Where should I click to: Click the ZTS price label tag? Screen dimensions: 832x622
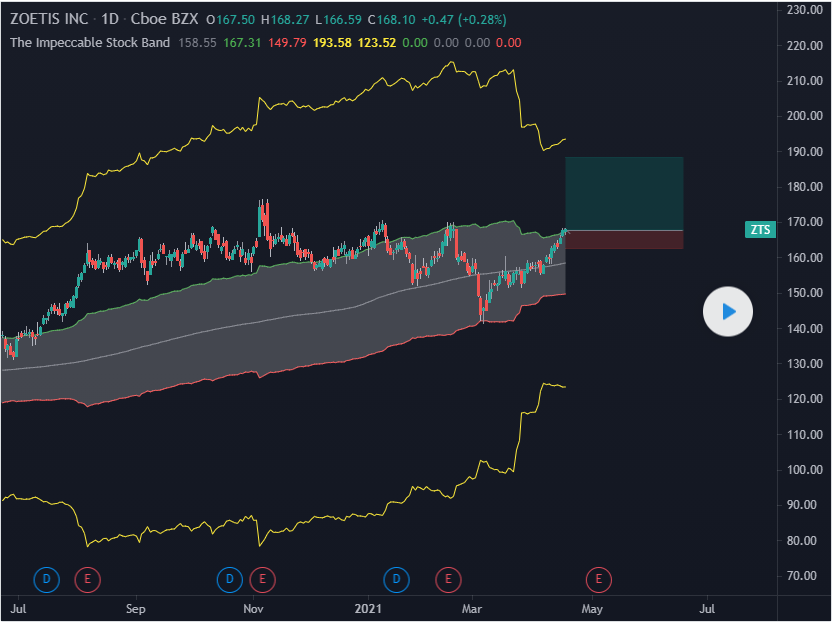tap(761, 230)
